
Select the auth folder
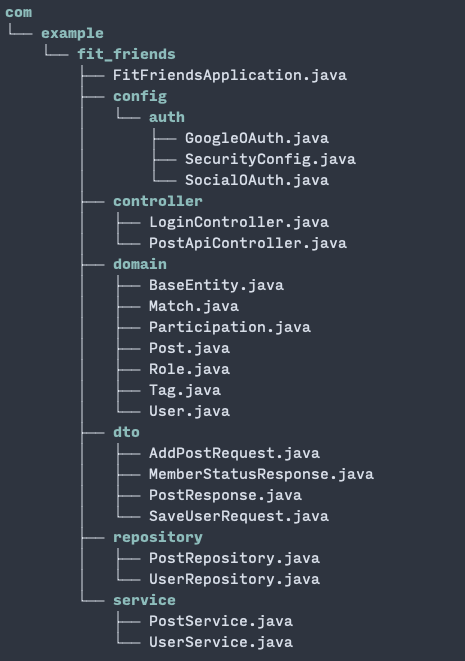(x=167, y=117)
